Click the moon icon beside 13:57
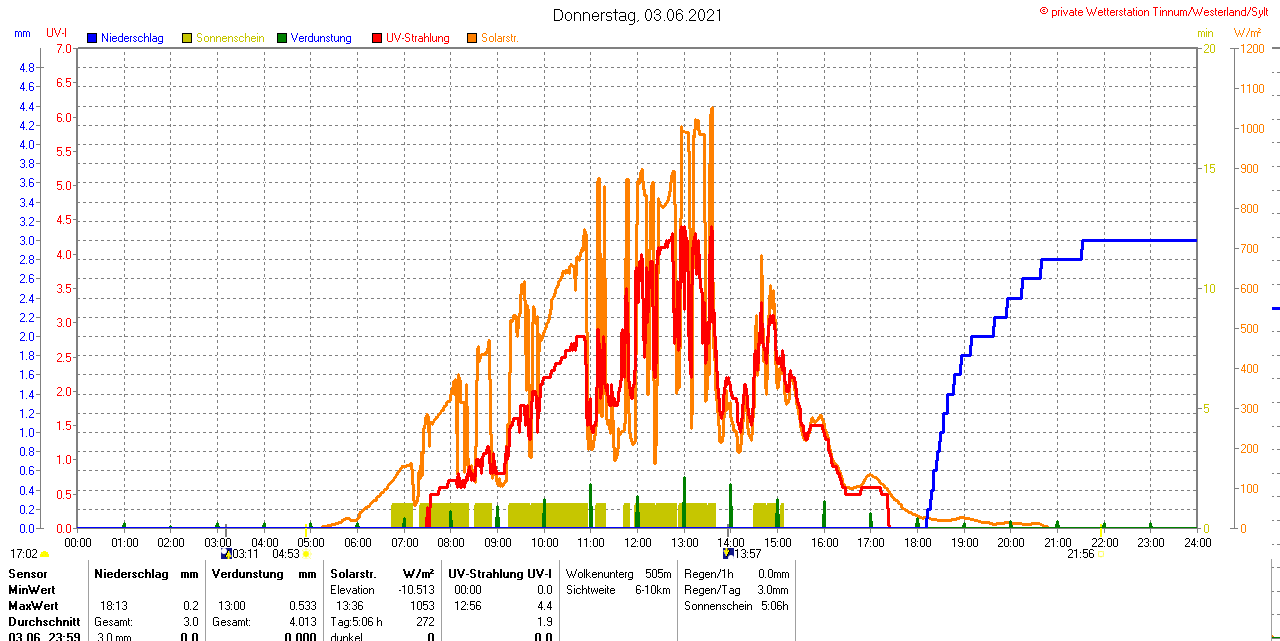The image size is (1280, 641). (727, 553)
